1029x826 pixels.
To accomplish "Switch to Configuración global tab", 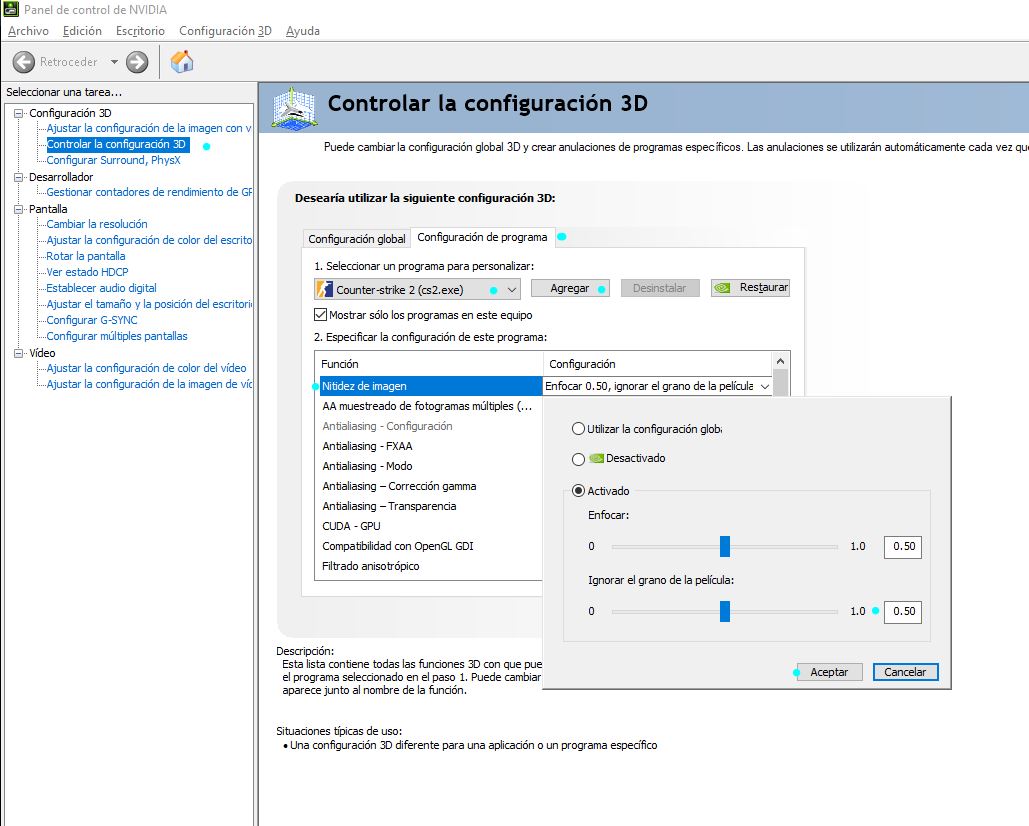I will [x=357, y=239].
